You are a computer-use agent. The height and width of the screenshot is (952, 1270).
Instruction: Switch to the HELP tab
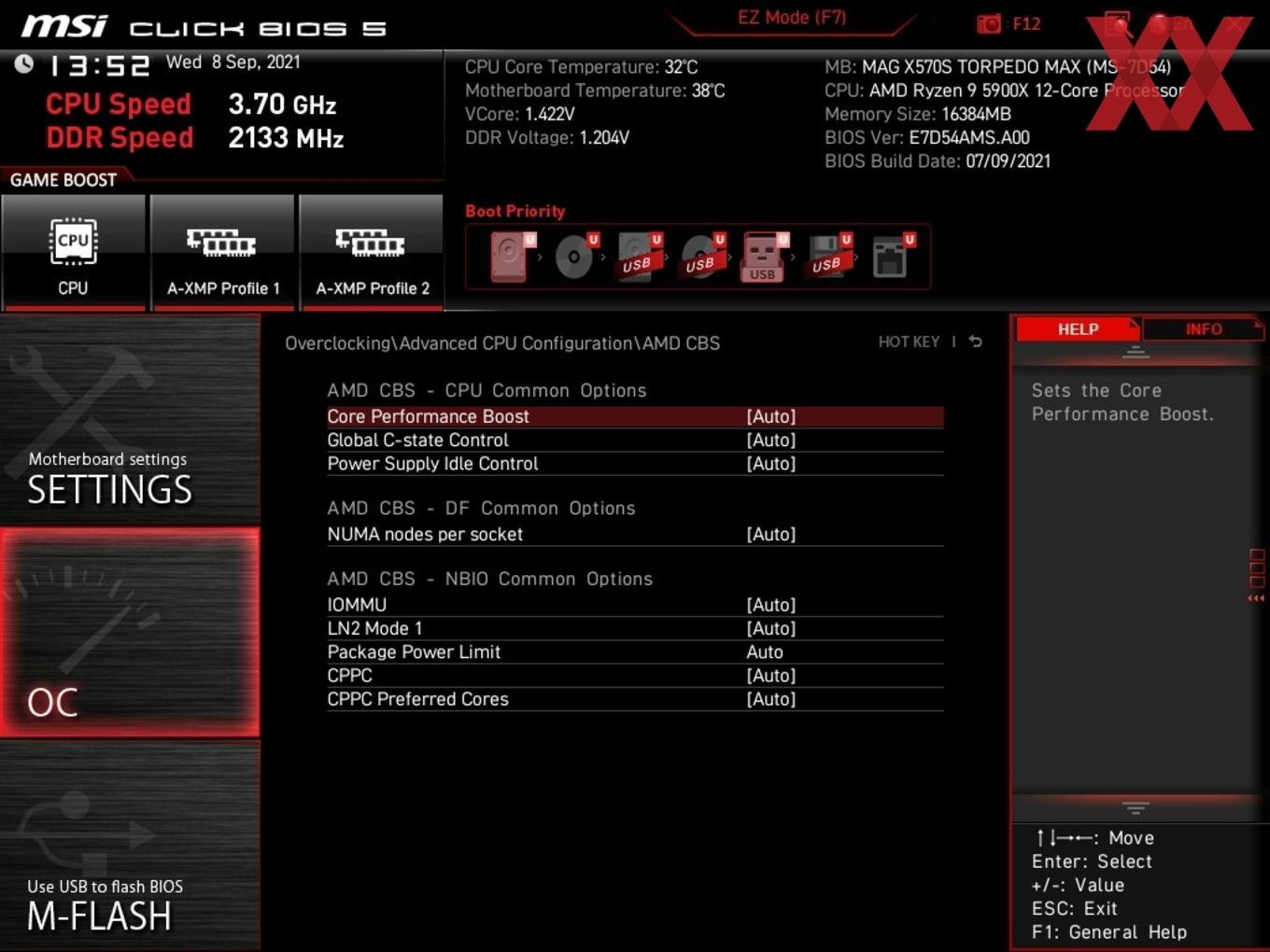tap(1078, 329)
